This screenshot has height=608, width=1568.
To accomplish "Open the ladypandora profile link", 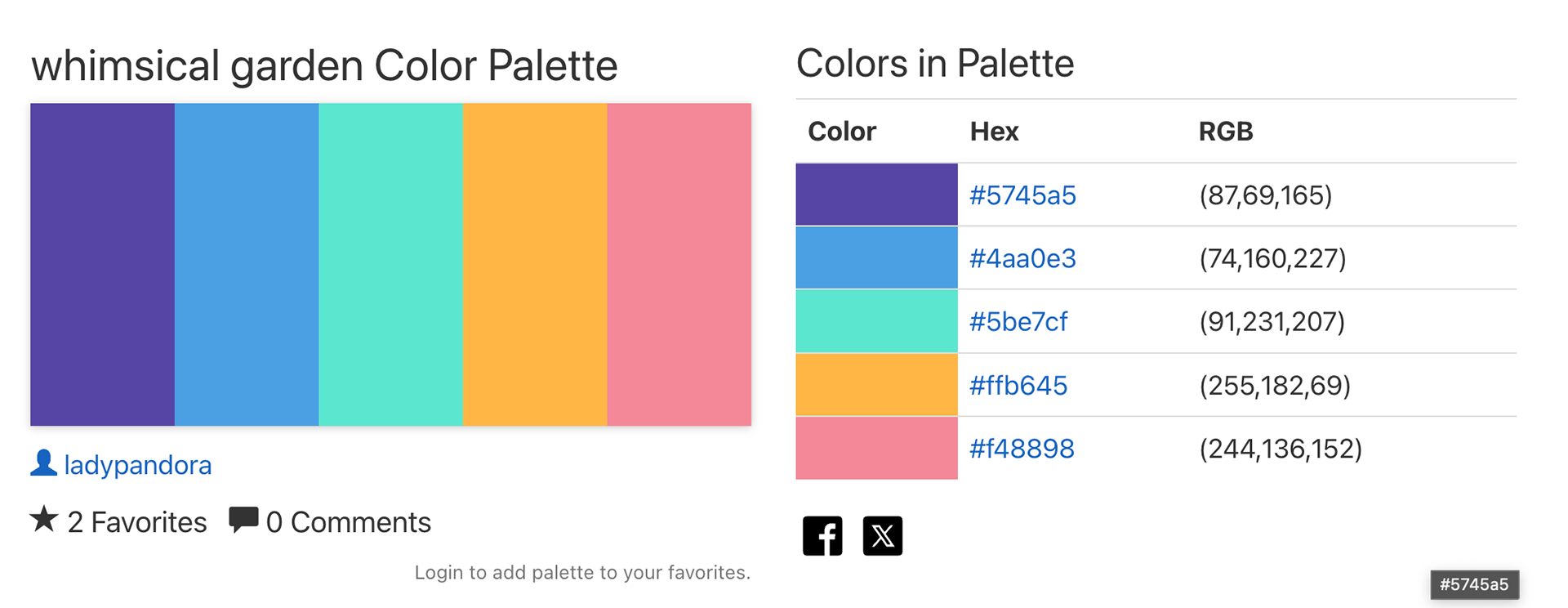I will 138,465.
